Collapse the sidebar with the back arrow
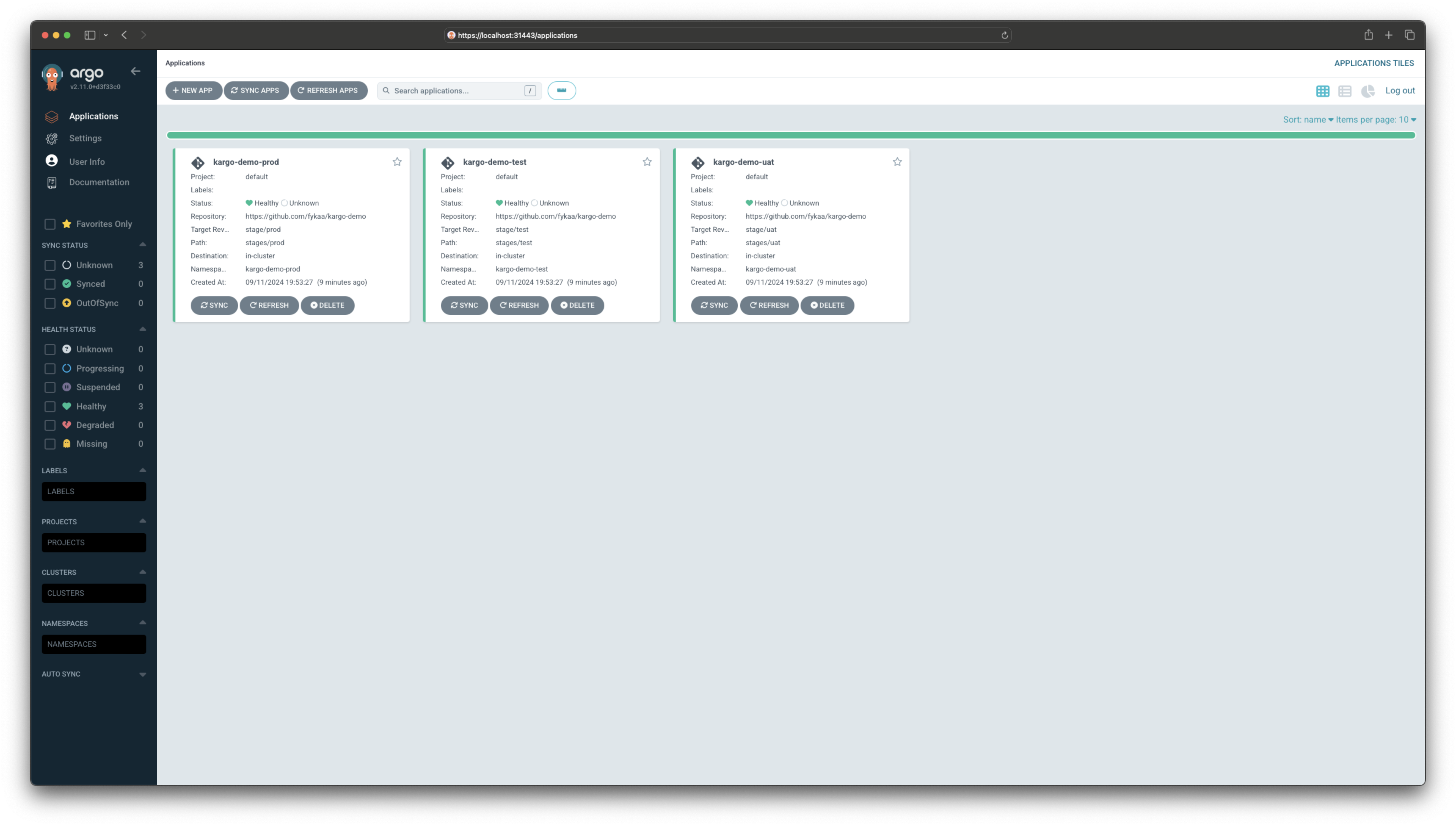Viewport: 1456px width, 826px height. coord(135,71)
